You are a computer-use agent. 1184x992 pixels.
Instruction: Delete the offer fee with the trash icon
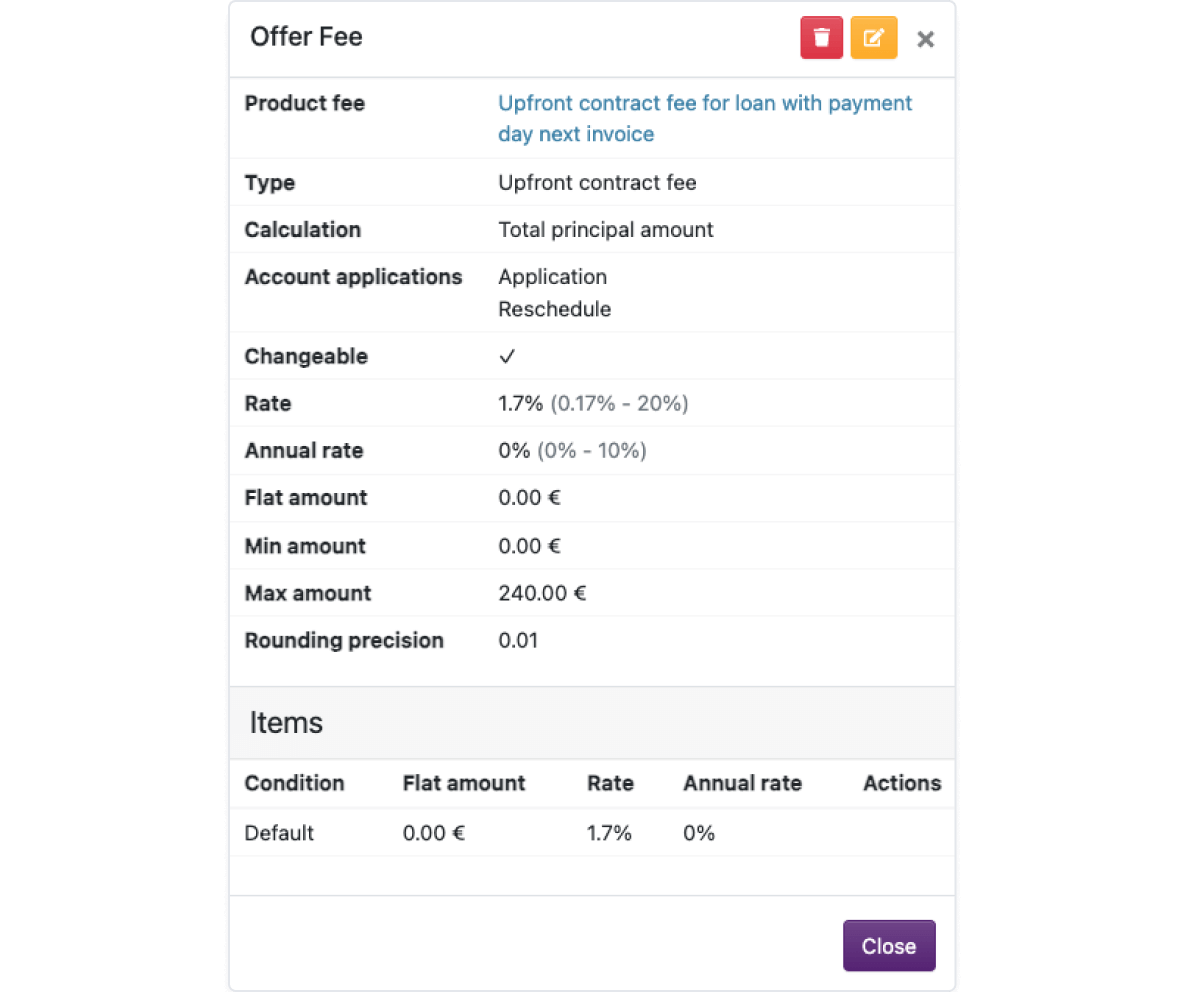821,37
